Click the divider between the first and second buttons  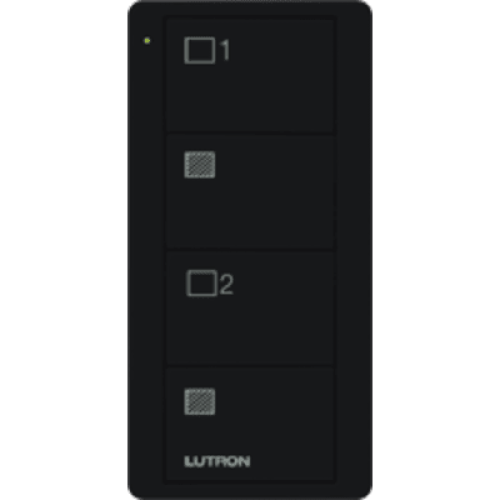pyautogui.click(x=250, y=135)
